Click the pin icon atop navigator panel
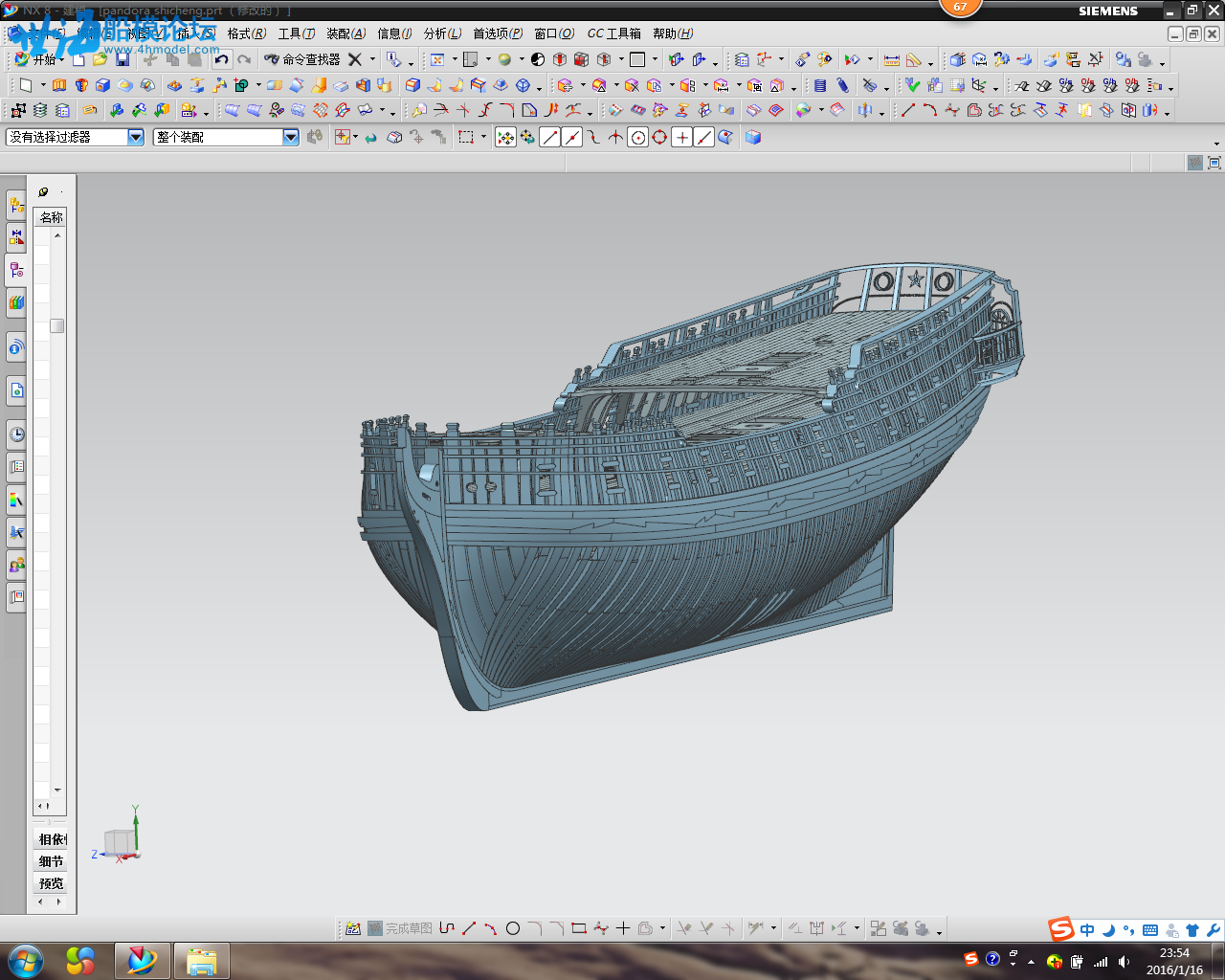The width and height of the screenshot is (1225, 980). pos(43,191)
